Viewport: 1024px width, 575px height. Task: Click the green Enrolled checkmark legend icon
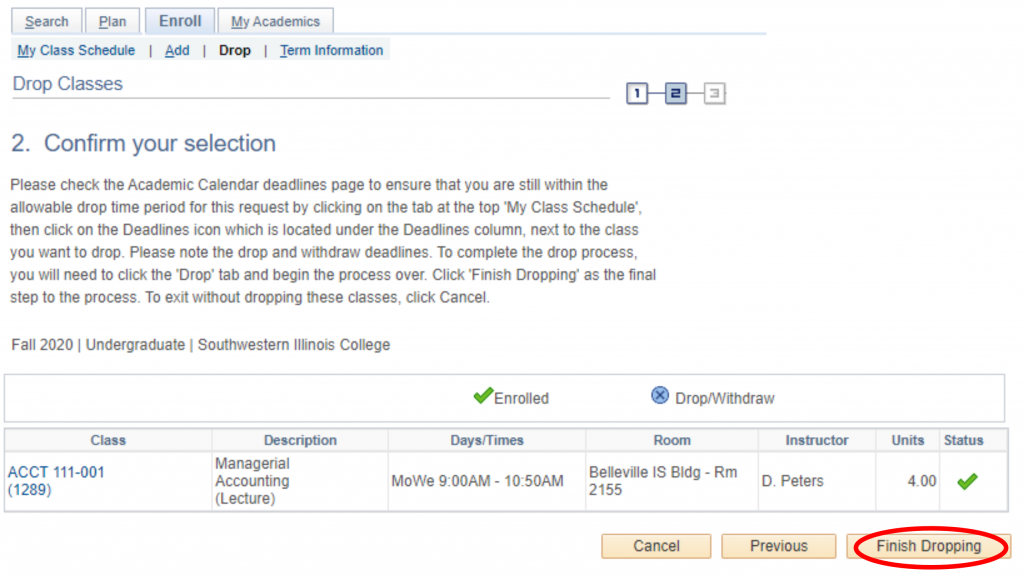(x=483, y=396)
